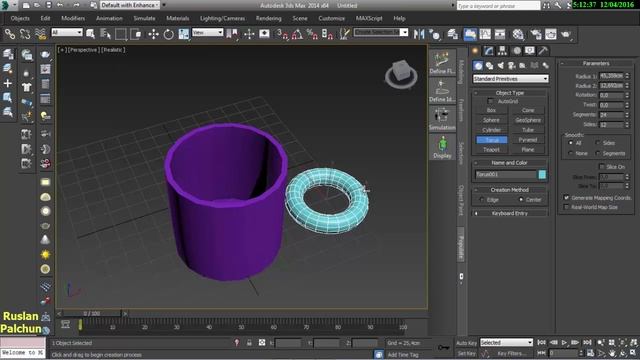Click the Mirror tool icon
Image resolution: width=640 pixels, height=360 pixels.
419,34
